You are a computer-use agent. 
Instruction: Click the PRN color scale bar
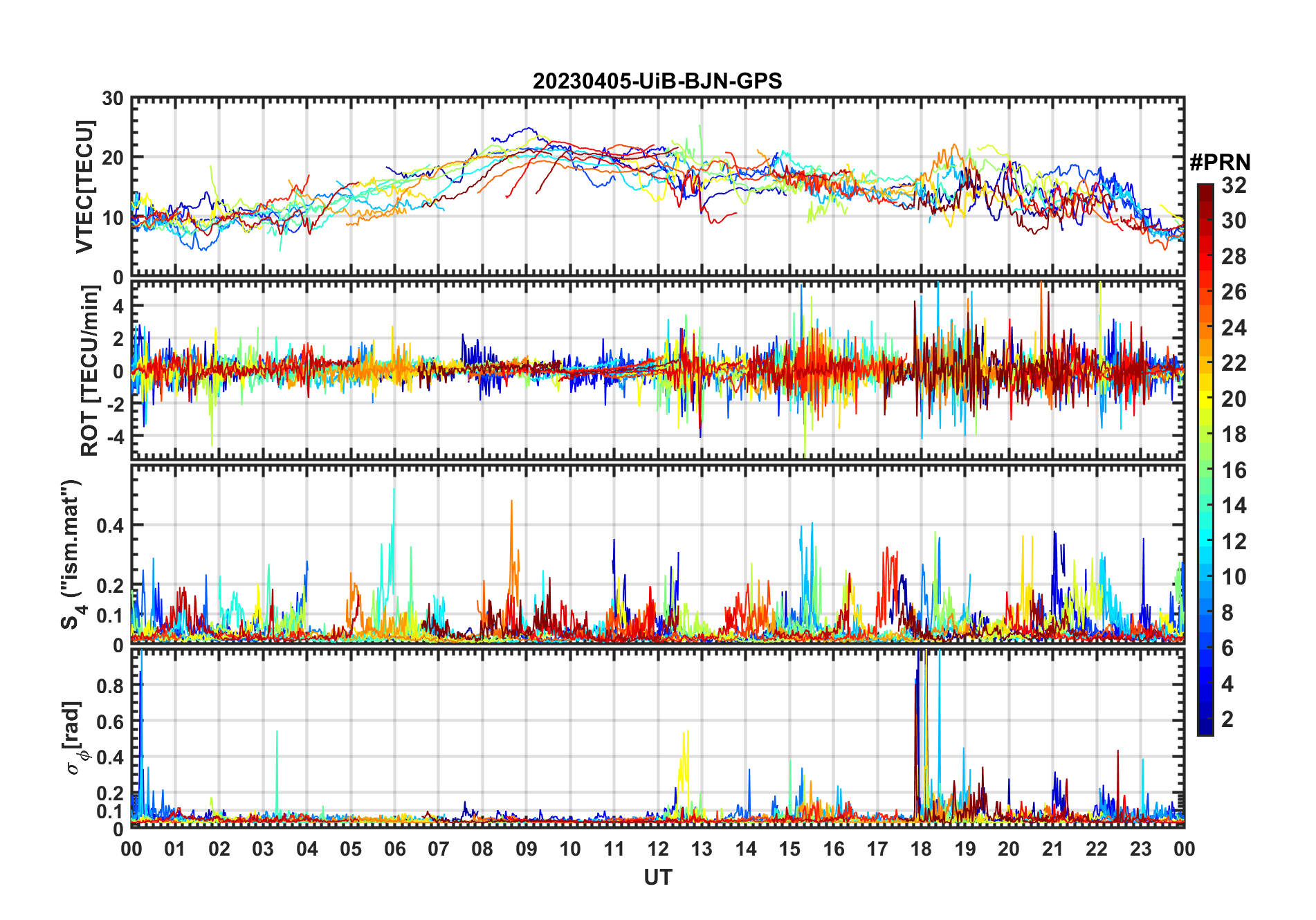click(1205, 459)
